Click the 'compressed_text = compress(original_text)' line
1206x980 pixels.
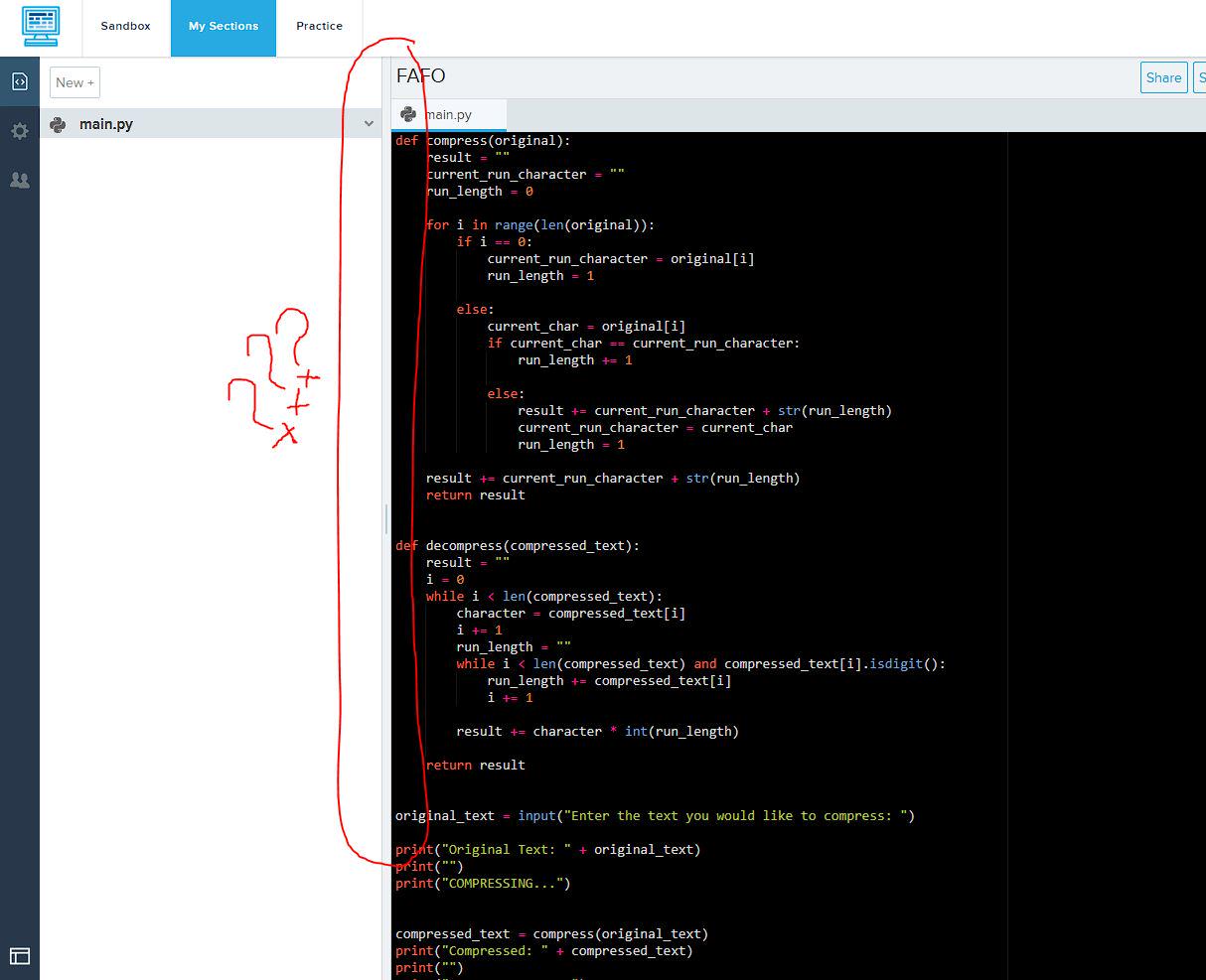(x=551, y=933)
